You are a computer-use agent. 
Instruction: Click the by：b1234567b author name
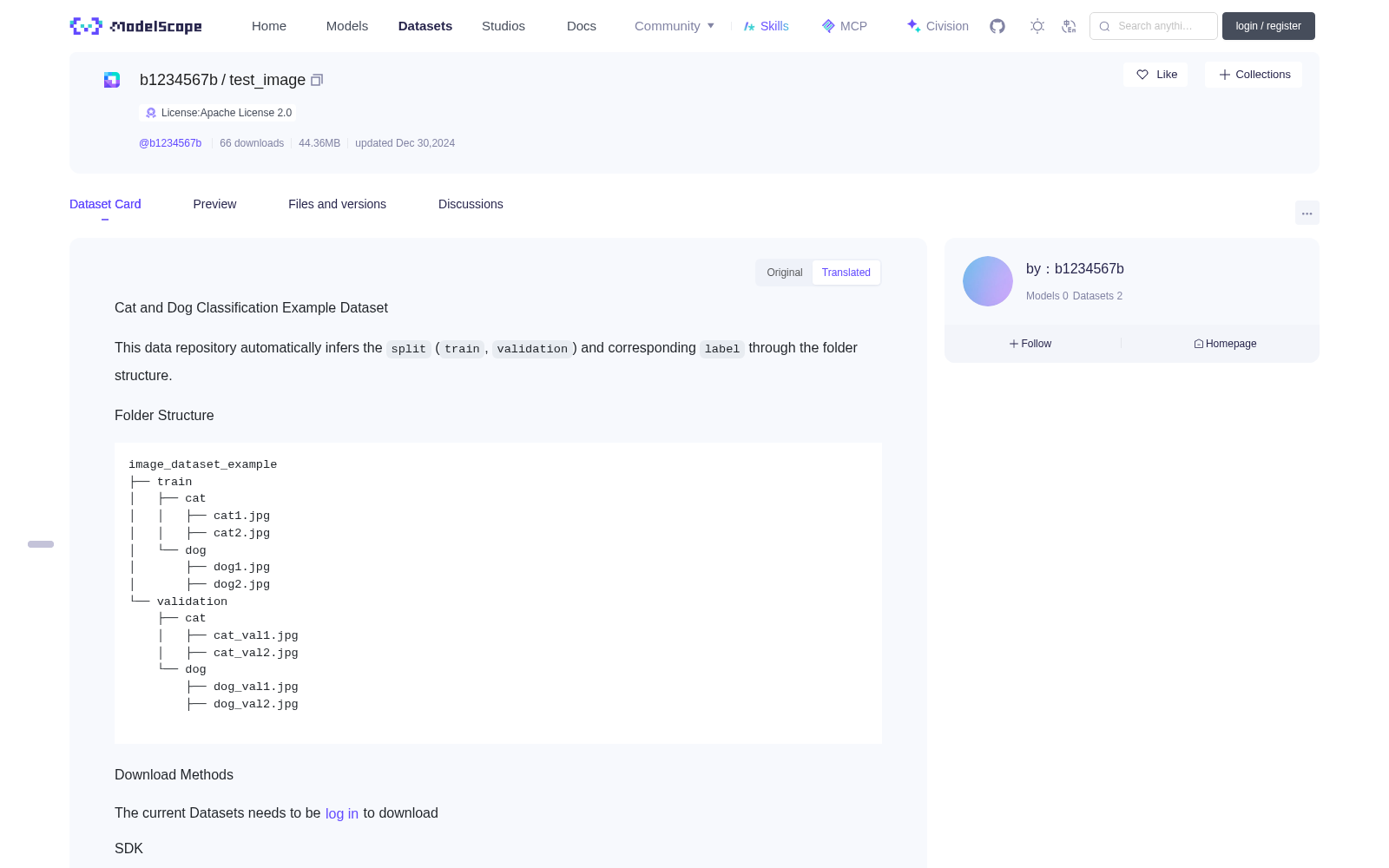(1075, 269)
